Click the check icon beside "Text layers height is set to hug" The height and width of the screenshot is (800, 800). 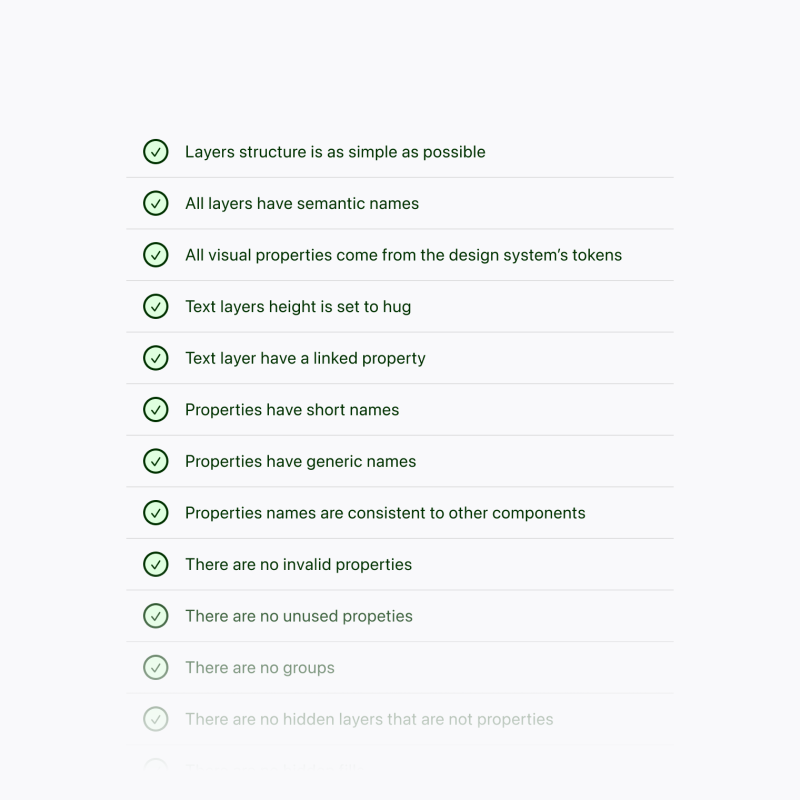(x=156, y=306)
